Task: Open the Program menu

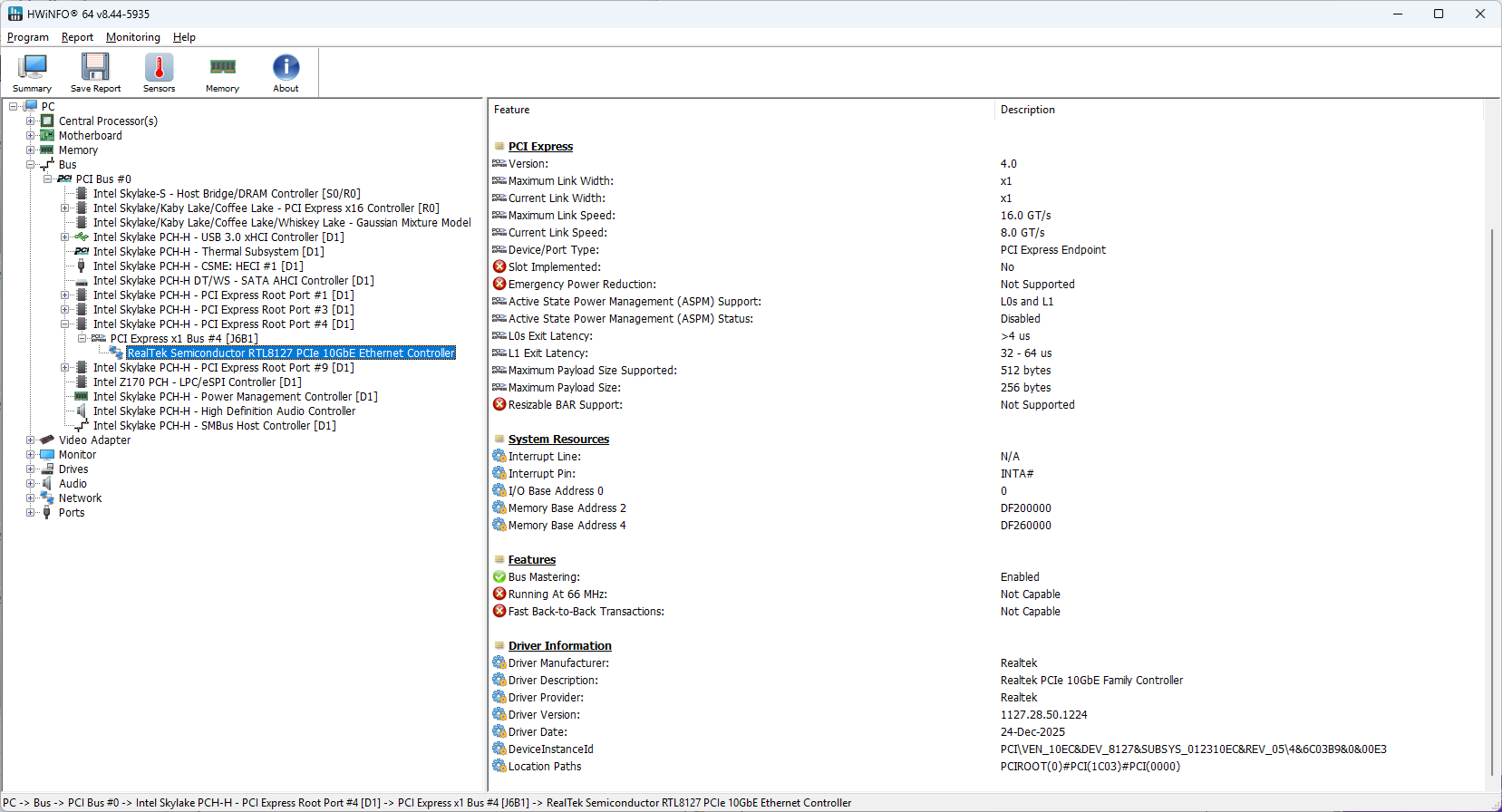Action: [x=28, y=37]
